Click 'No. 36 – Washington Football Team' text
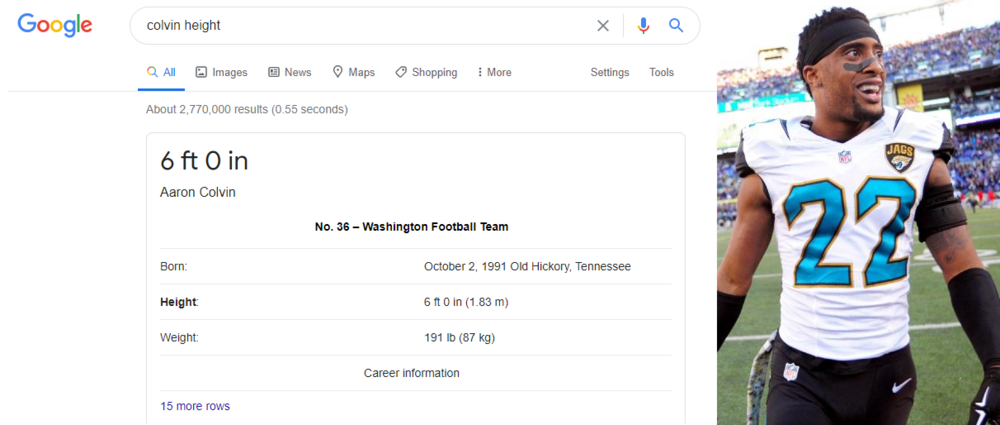The image size is (1000, 425). 411,227
